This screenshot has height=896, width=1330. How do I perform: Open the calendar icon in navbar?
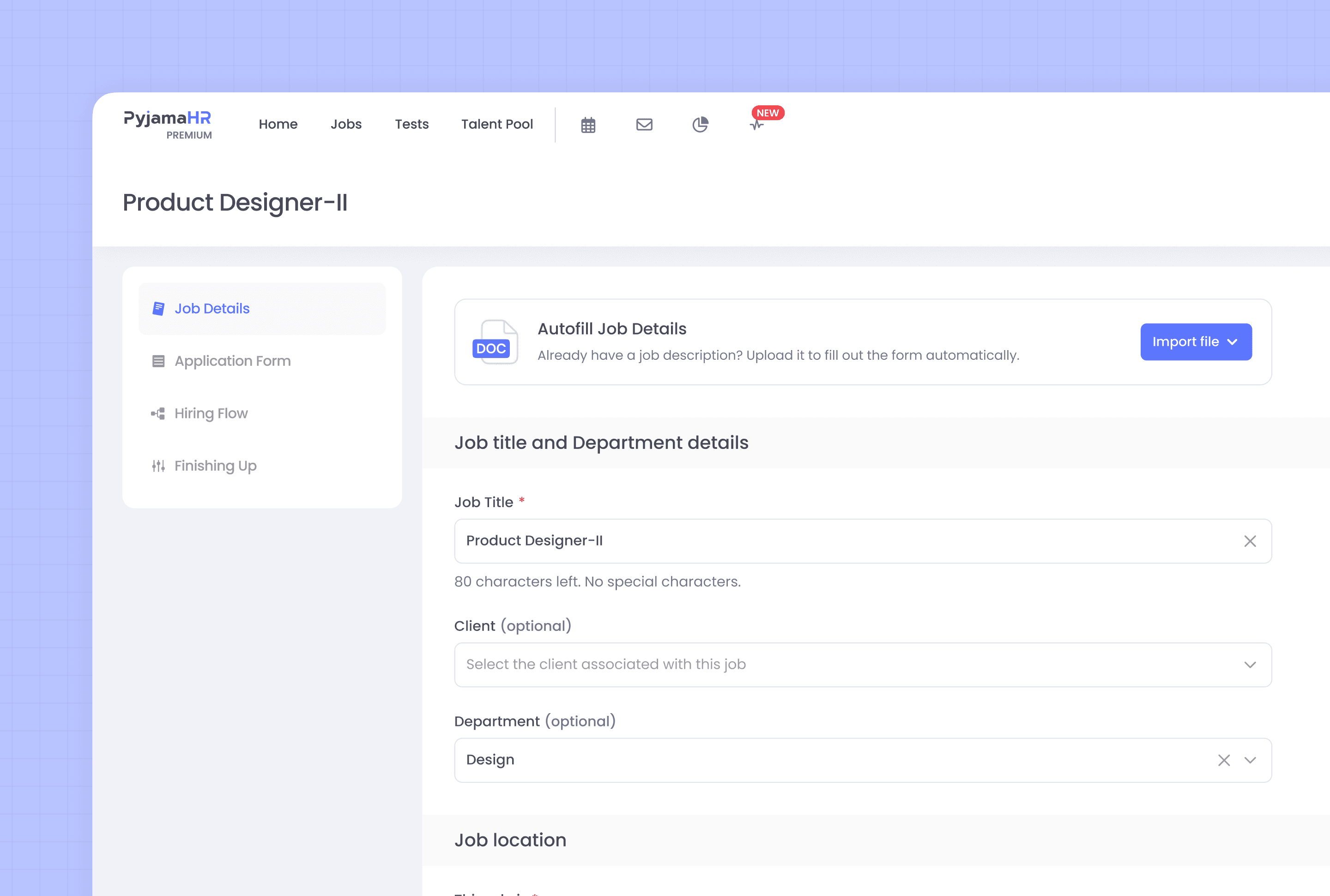pyautogui.click(x=588, y=125)
